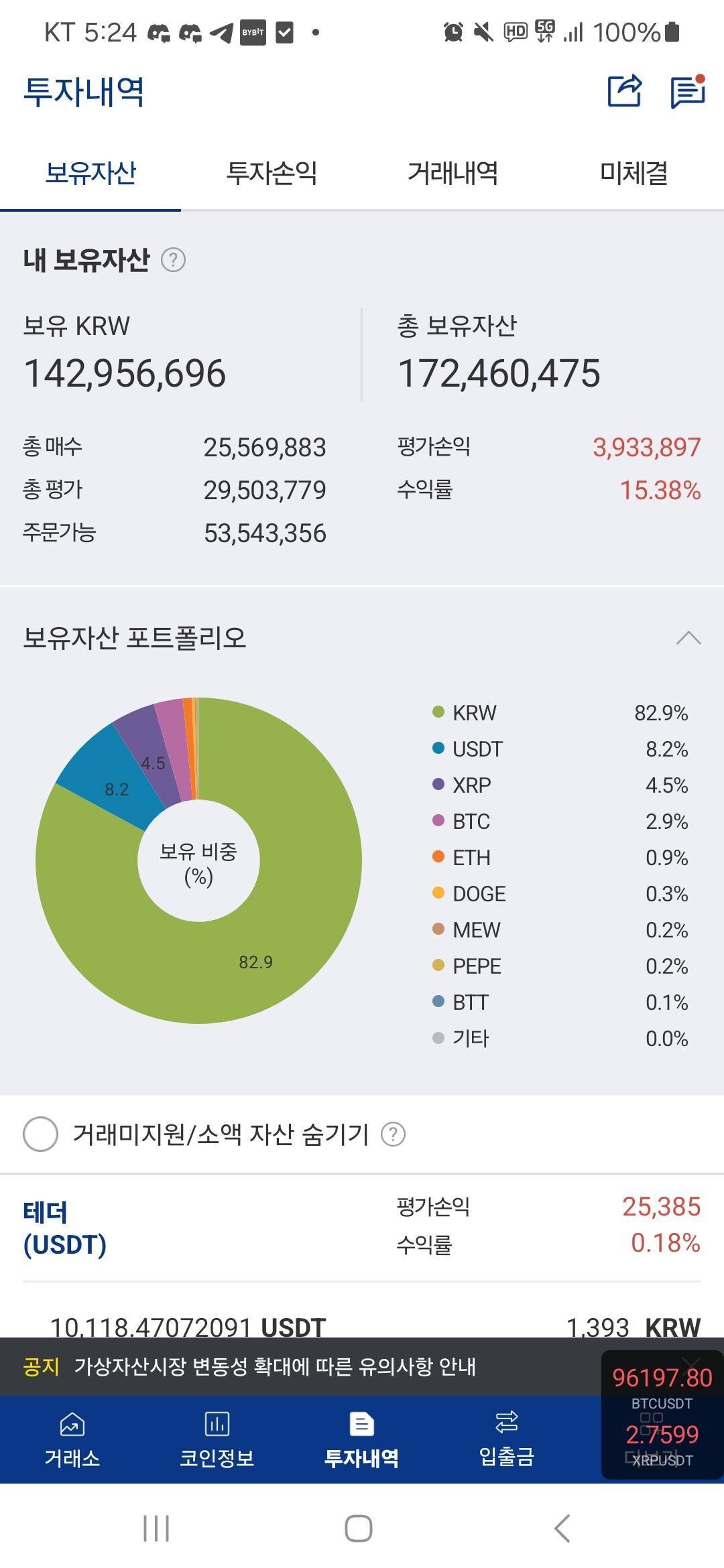The image size is (724, 1568).
Task: Select the 투자내역 icon in bottom navigation
Action: click(x=362, y=1437)
